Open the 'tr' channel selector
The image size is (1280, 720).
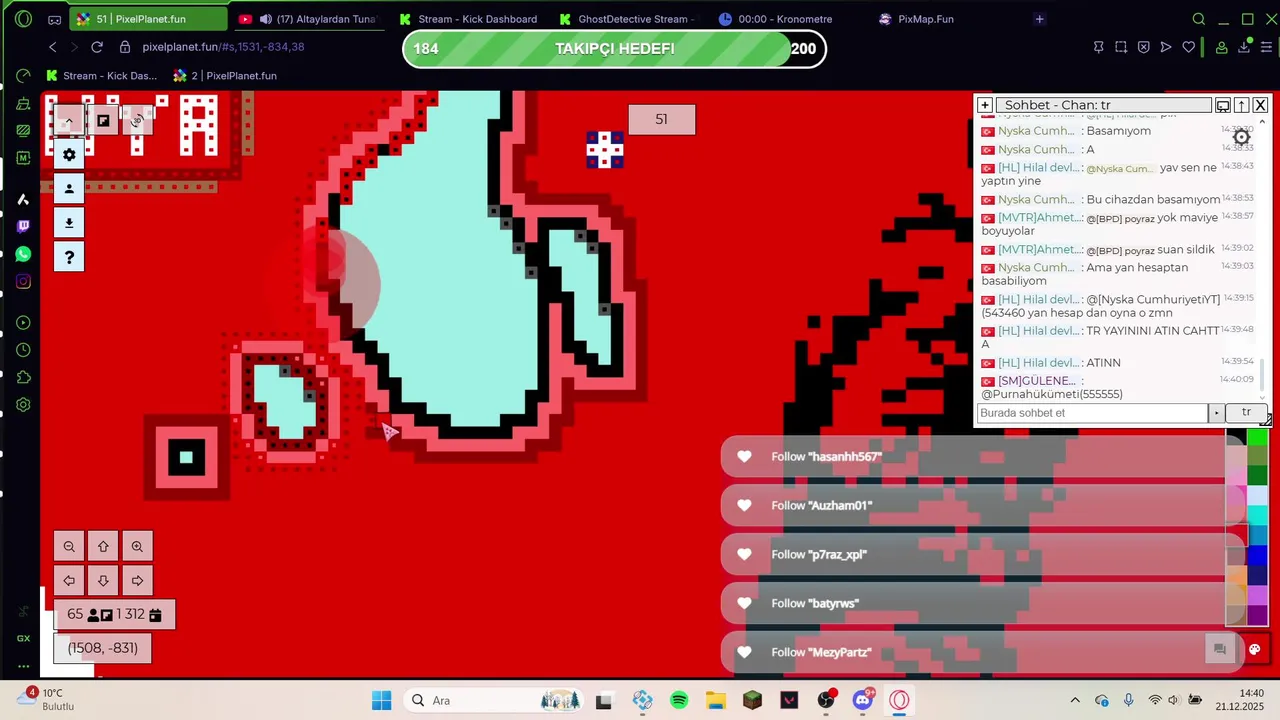pyautogui.click(x=1246, y=413)
